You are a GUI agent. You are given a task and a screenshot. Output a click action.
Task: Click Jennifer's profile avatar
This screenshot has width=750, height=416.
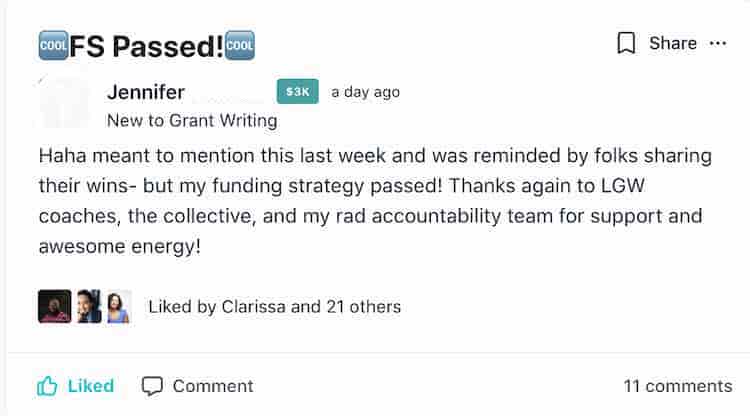click(x=64, y=103)
